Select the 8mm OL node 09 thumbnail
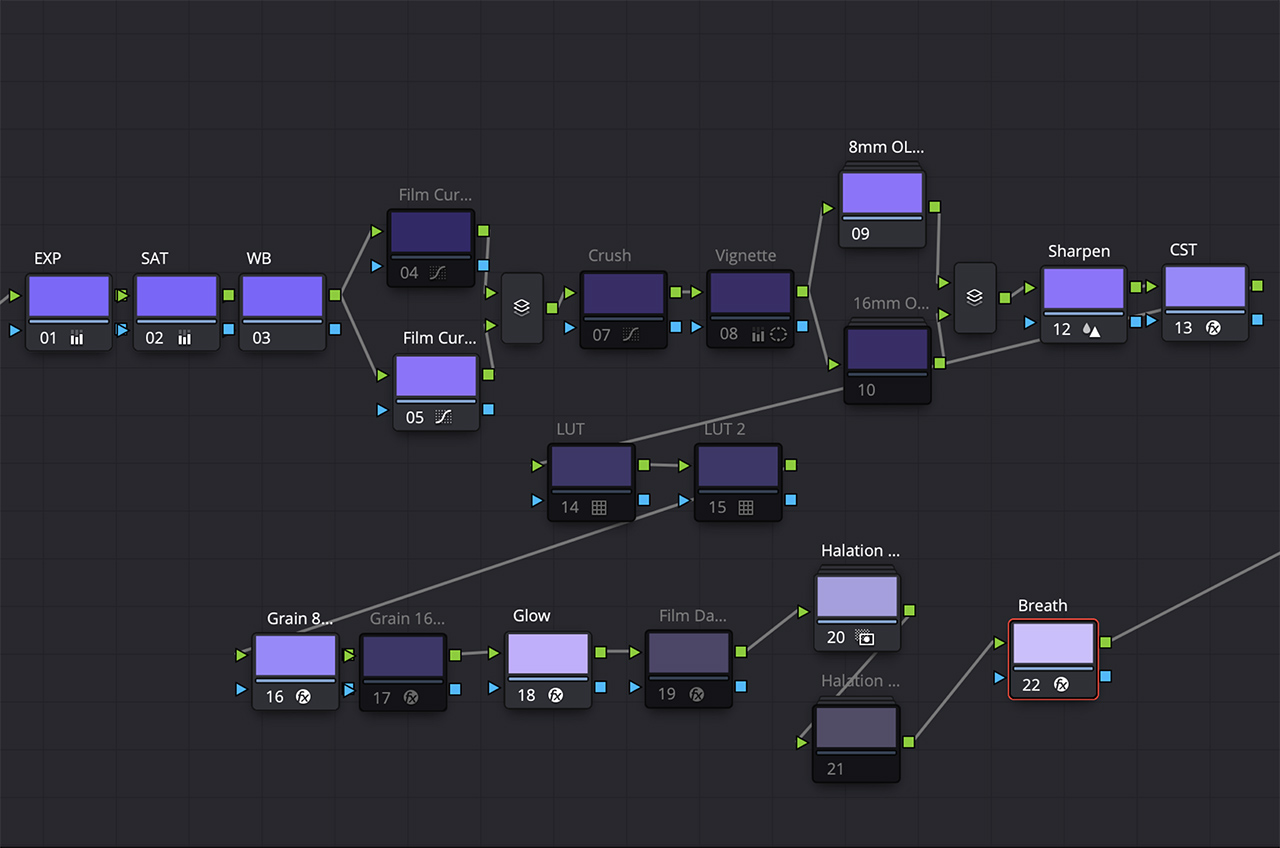 tap(882, 192)
